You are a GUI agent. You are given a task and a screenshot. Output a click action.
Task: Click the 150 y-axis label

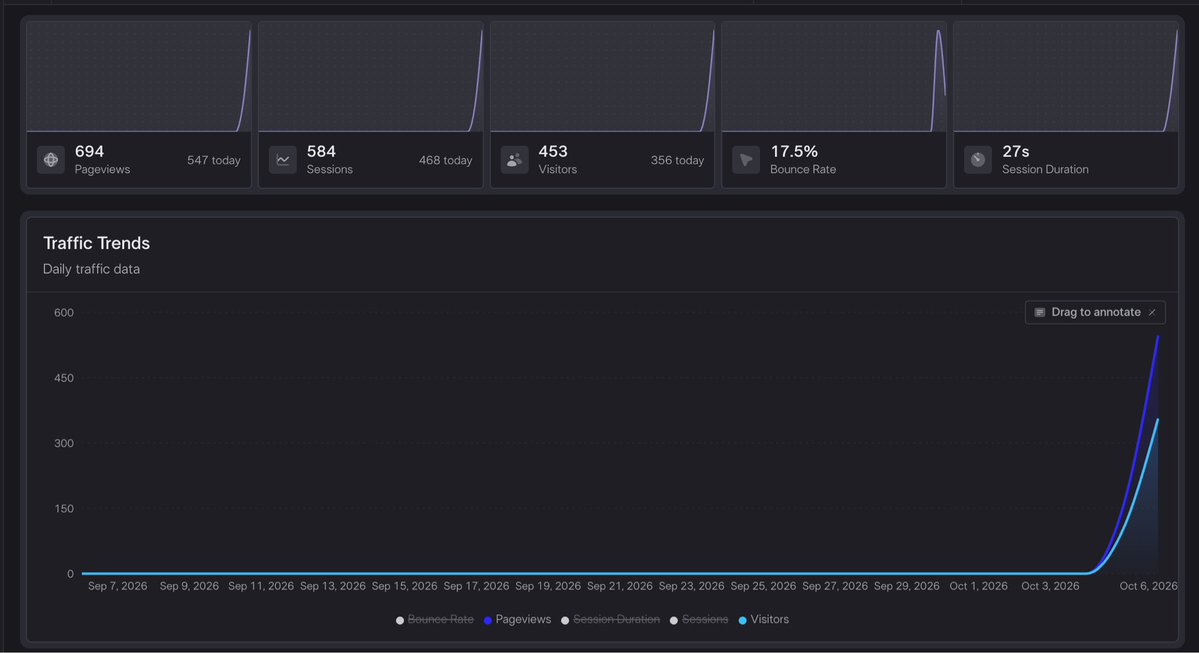(64, 508)
